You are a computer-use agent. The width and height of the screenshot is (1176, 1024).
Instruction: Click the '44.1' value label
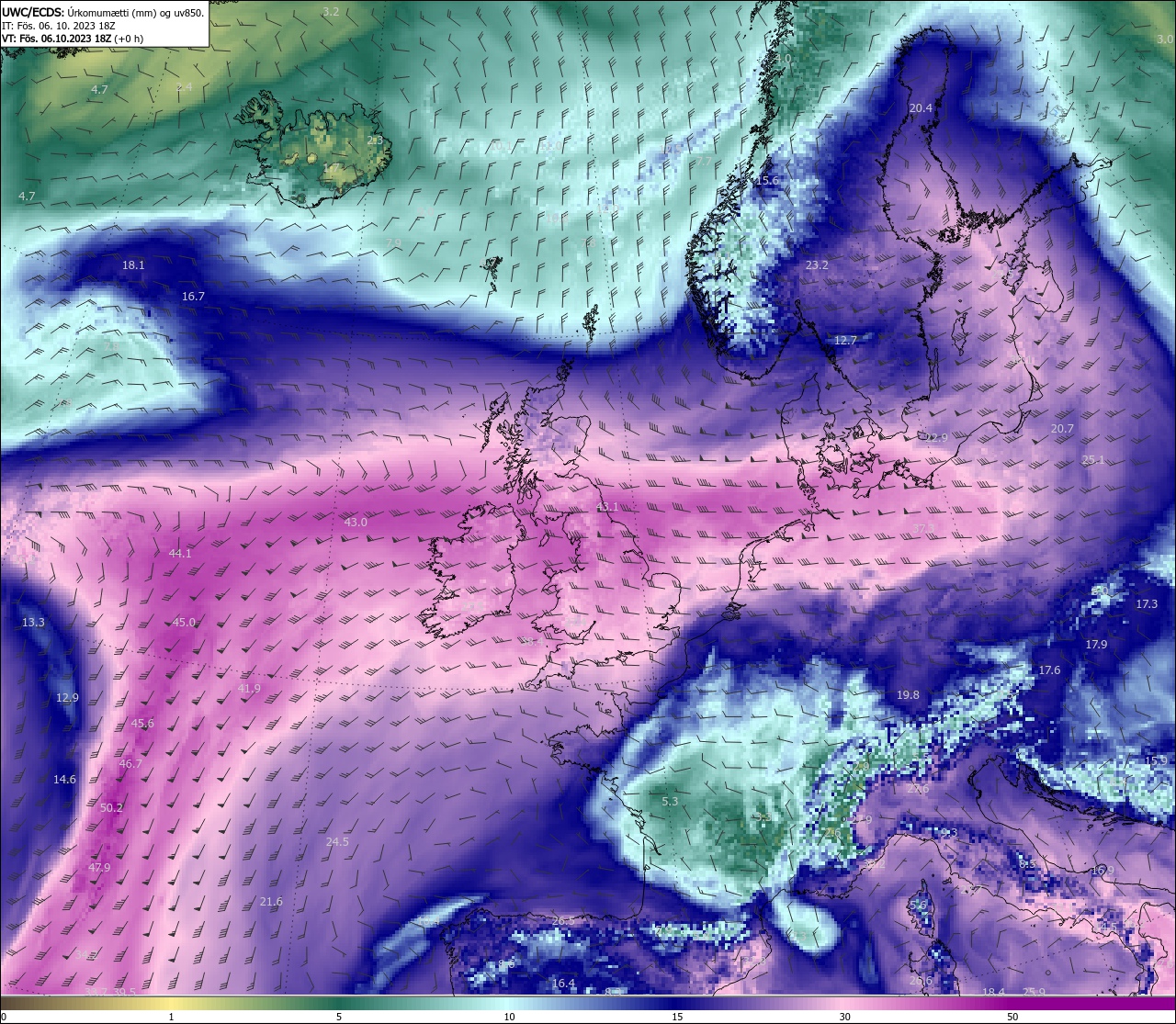click(180, 553)
